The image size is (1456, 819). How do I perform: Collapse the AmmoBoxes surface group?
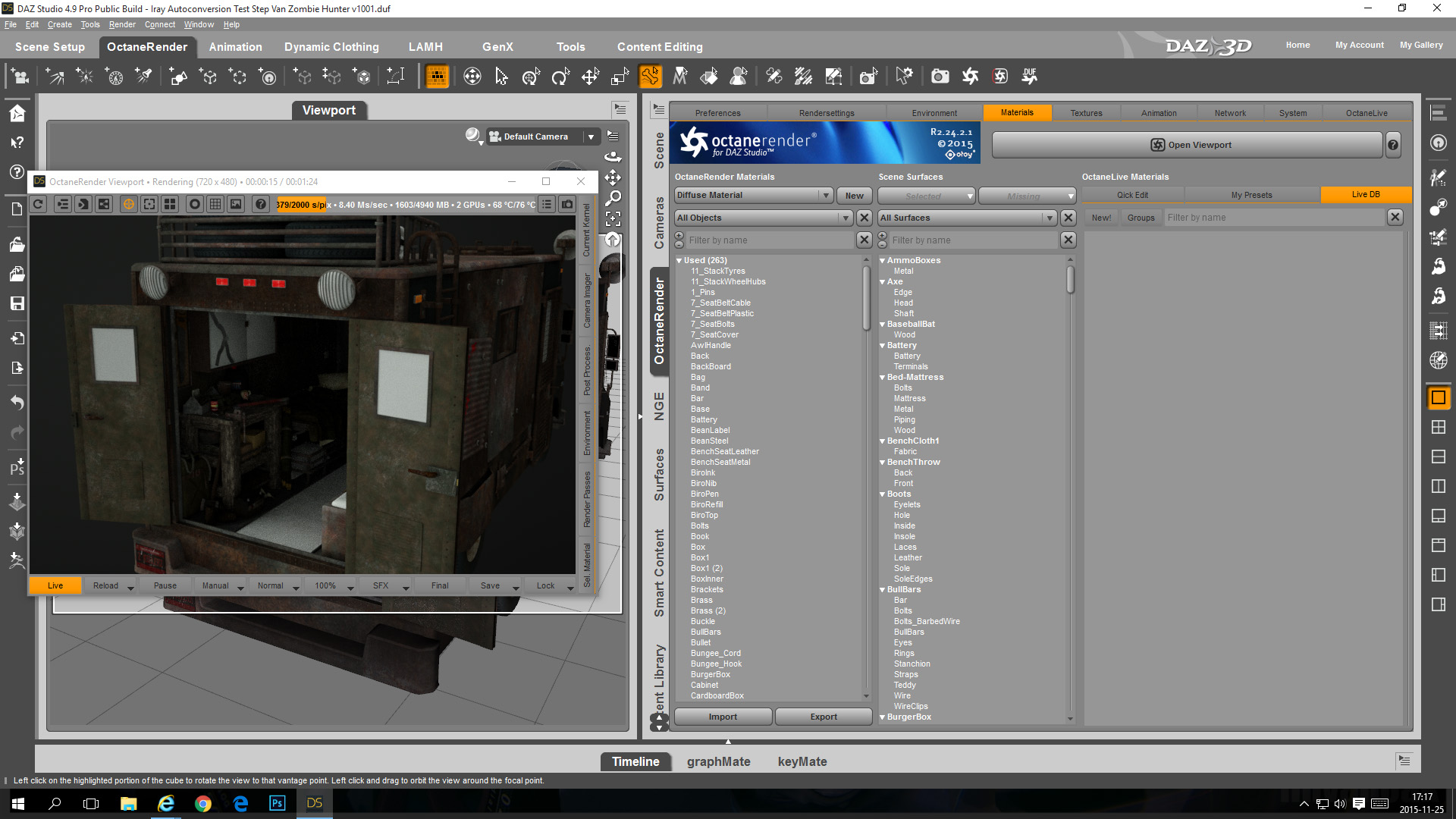(x=883, y=260)
